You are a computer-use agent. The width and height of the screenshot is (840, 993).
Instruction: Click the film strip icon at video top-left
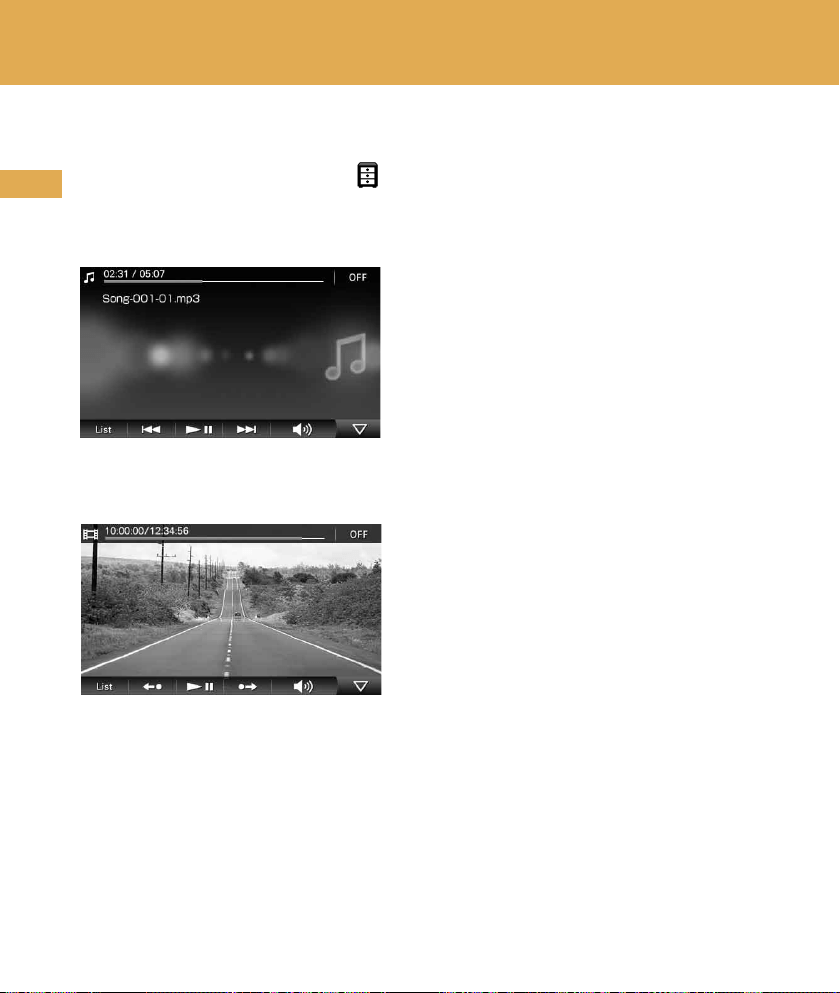point(91,534)
